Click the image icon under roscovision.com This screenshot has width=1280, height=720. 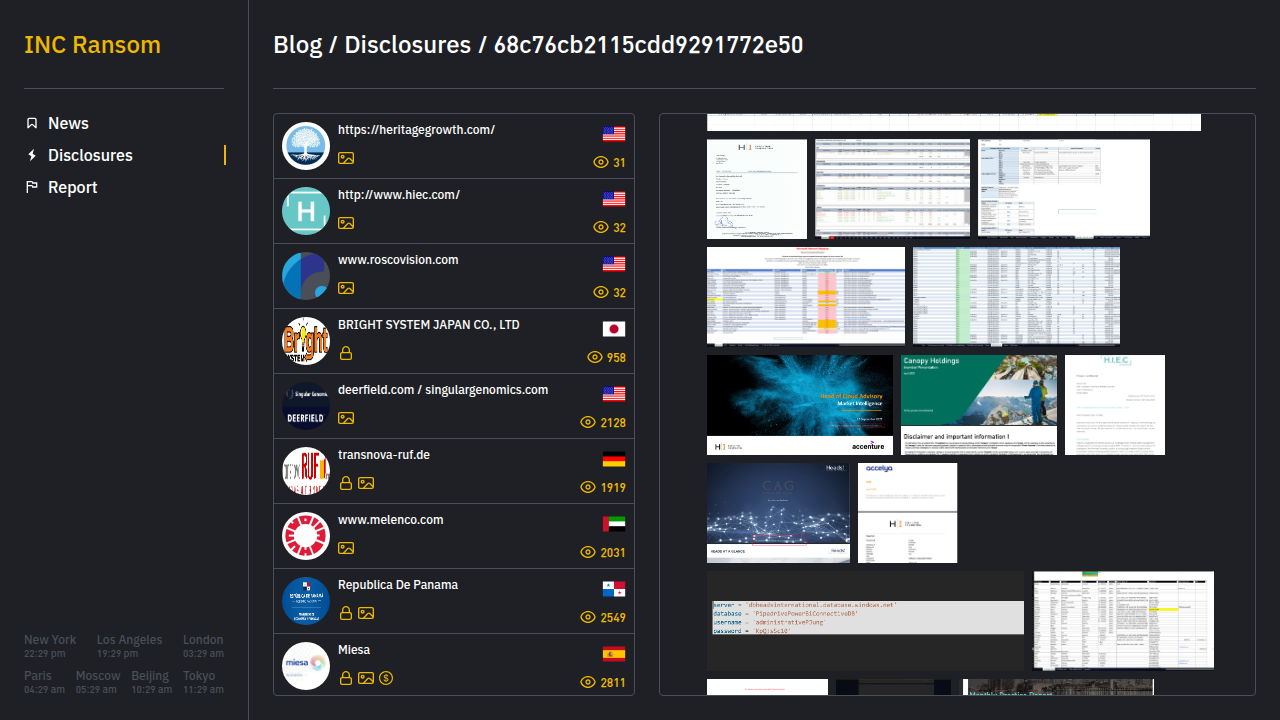tap(346, 288)
